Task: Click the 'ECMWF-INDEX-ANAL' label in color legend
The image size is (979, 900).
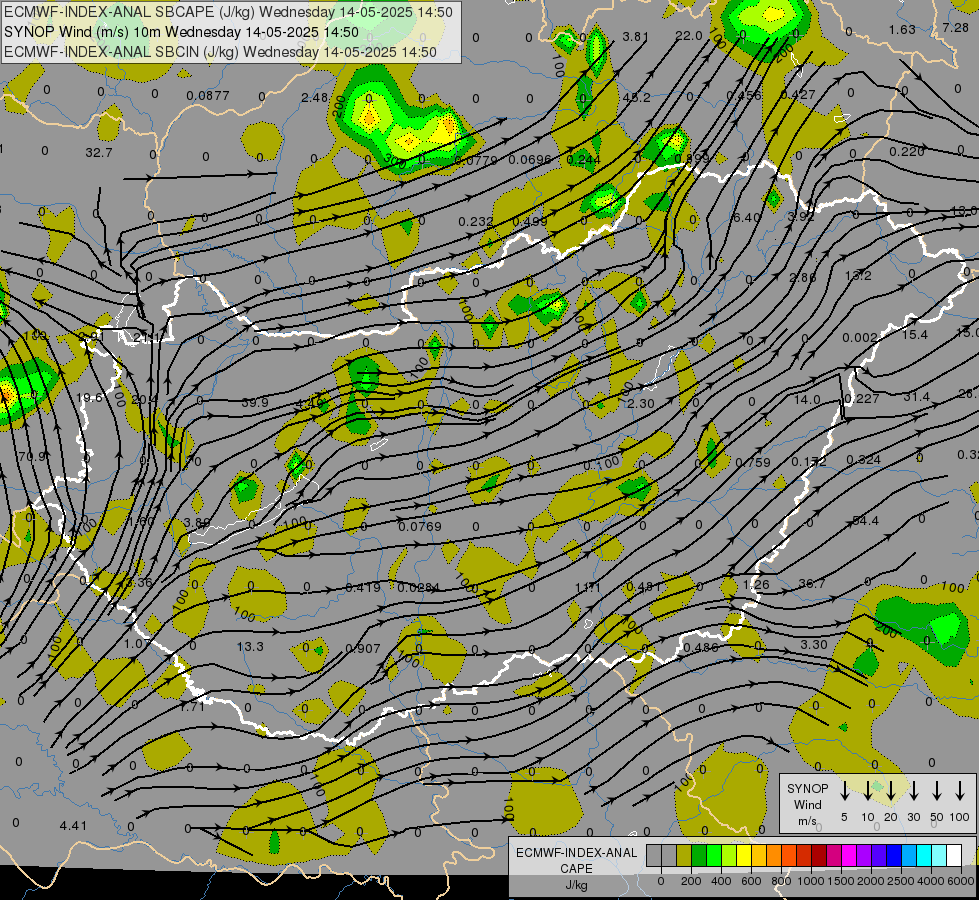Action: (x=576, y=853)
